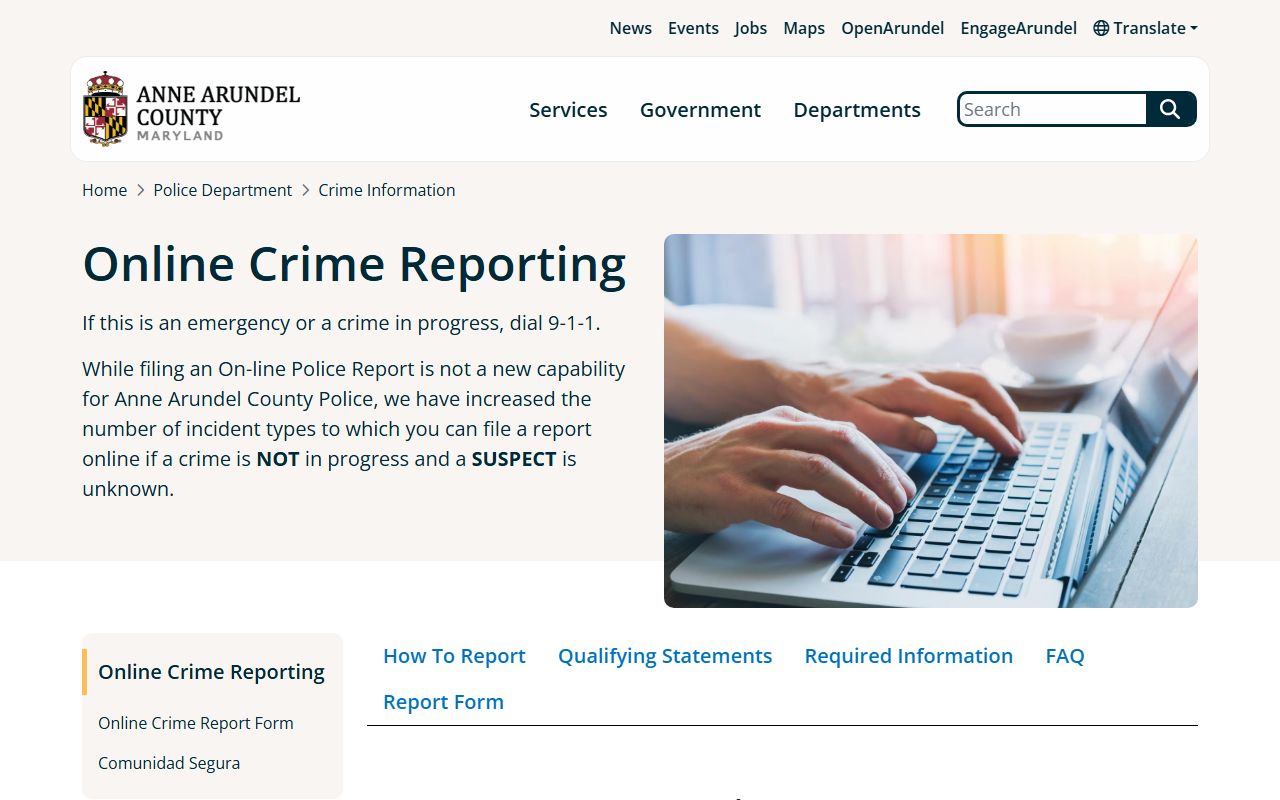Open Crime Information breadcrumb

click(x=387, y=190)
